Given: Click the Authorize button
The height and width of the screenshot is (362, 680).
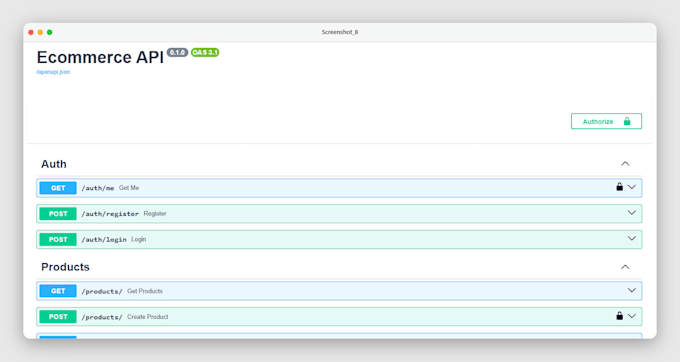Looking at the screenshot, I should 606,121.
